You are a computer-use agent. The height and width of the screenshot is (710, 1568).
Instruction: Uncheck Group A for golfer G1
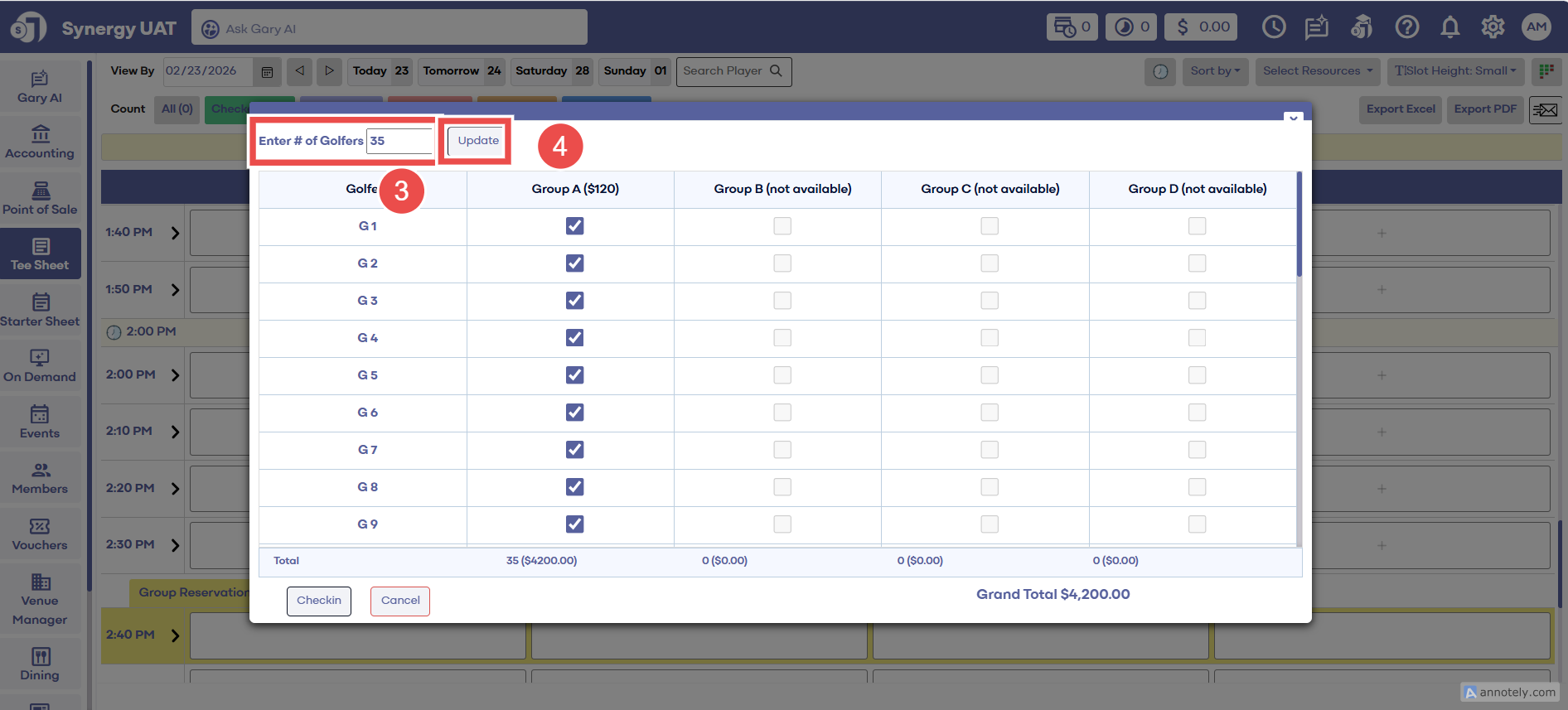tap(574, 226)
